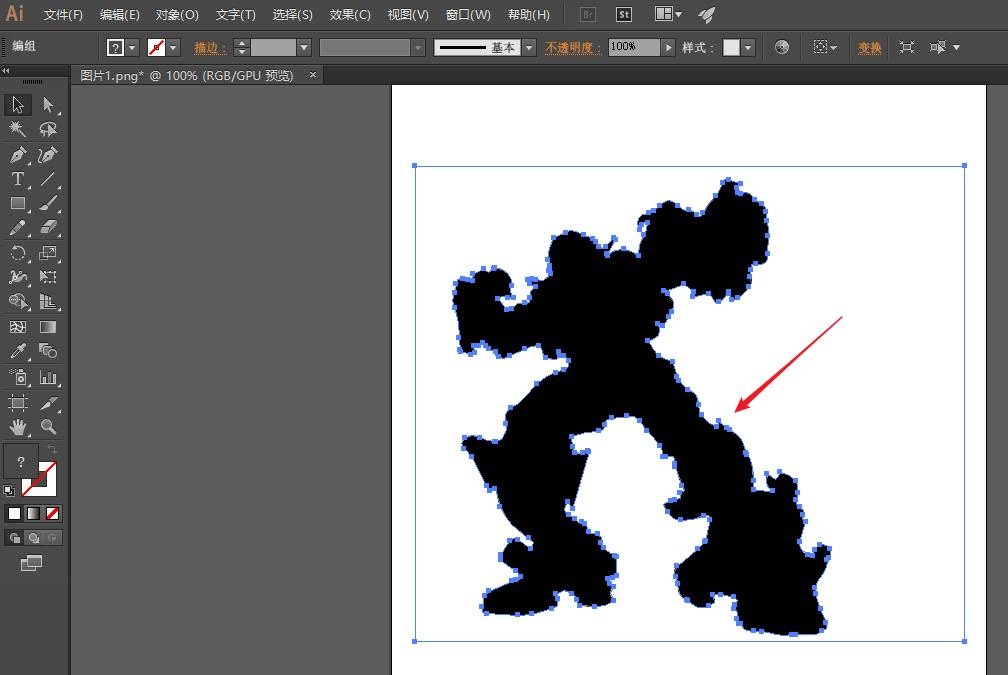
Task: Click the 描边 stroke panel link
Action: point(210,48)
